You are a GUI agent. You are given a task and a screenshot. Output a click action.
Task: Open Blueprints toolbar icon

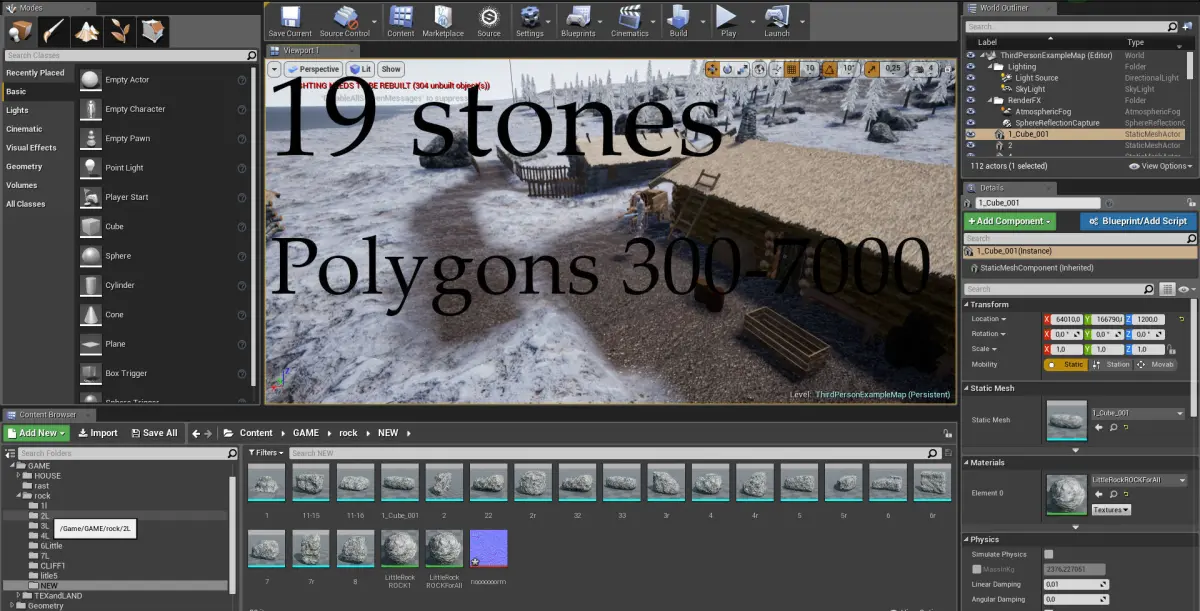579,21
